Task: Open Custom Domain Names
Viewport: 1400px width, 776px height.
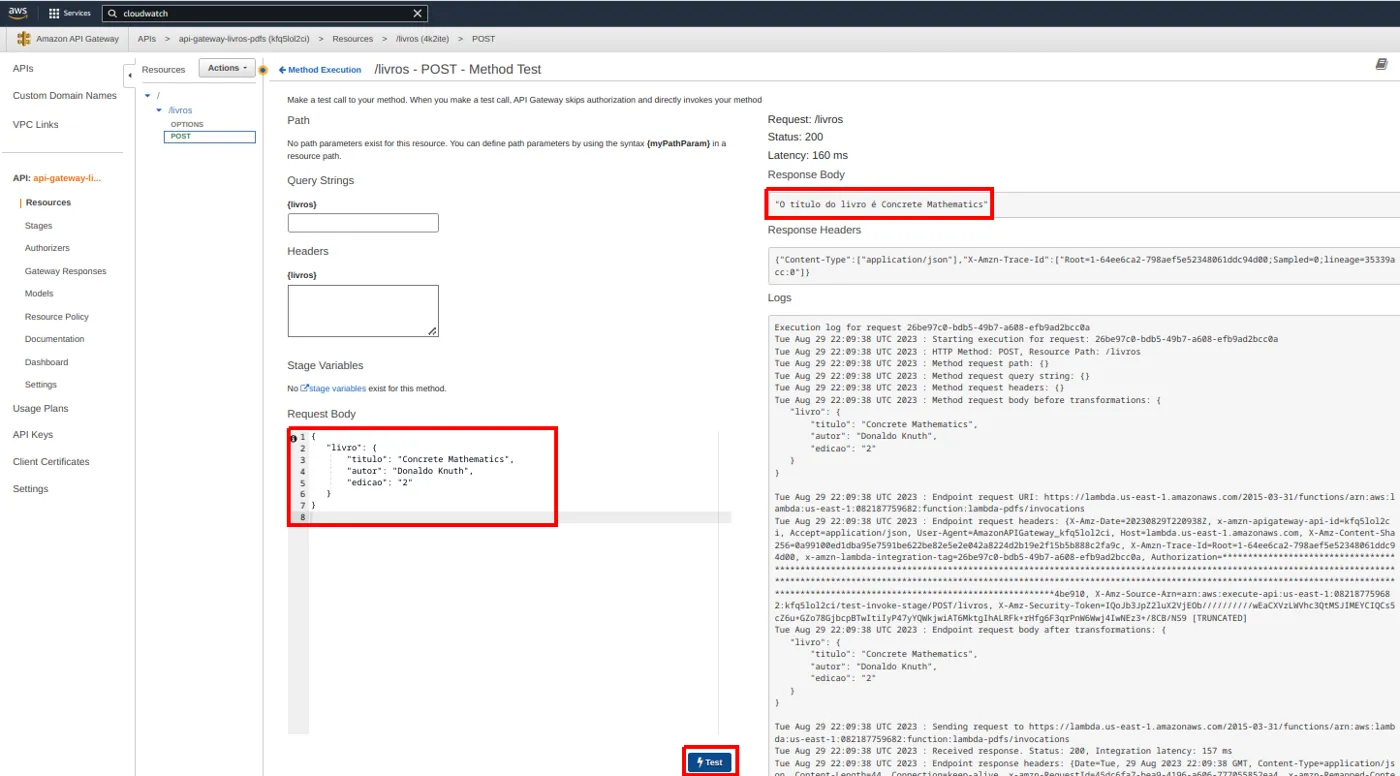Action: coord(64,96)
